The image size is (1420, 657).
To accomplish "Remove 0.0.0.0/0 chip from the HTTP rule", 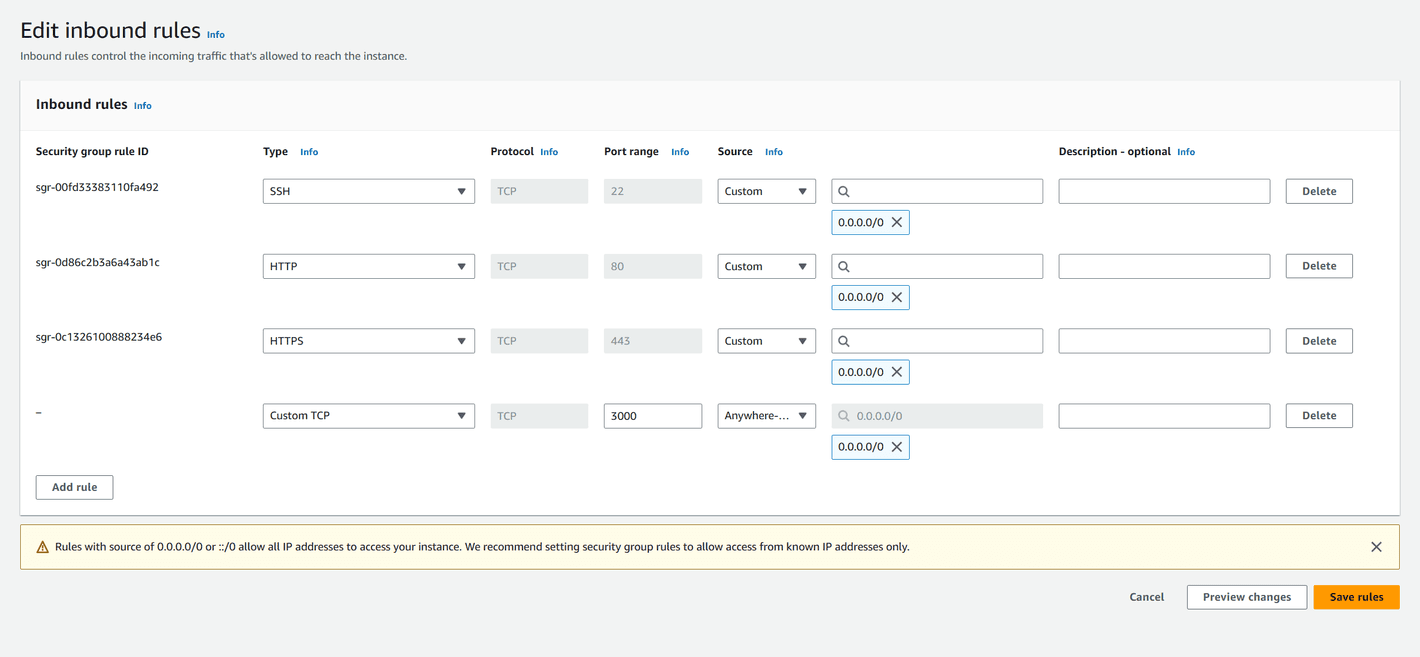I will [897, 297].
